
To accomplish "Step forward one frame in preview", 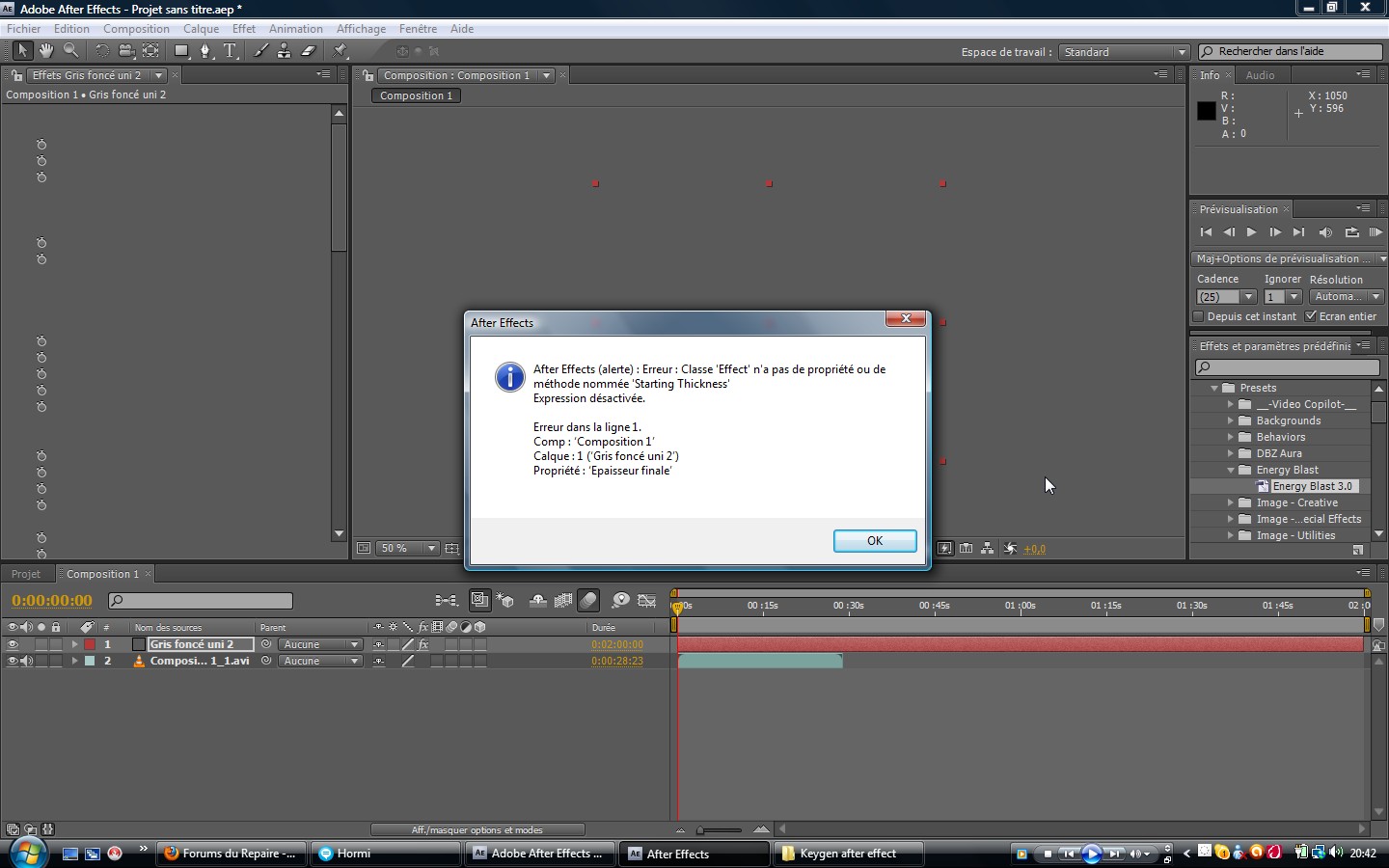I will tap(1275, 232).
